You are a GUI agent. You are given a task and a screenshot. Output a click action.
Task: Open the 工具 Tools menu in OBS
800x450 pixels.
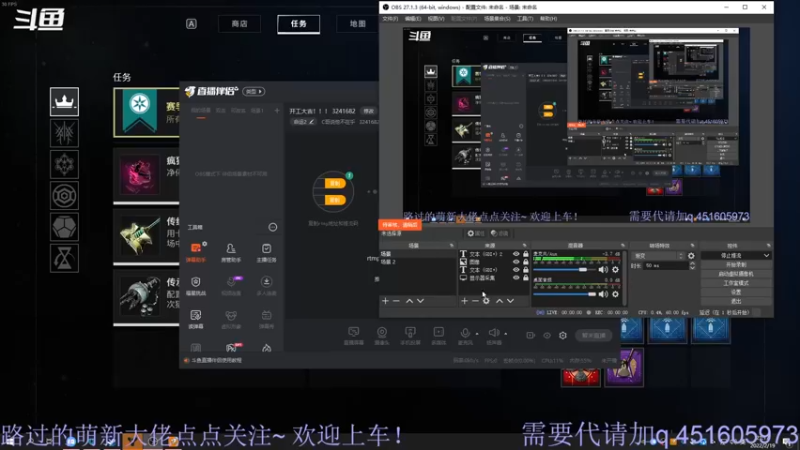click(525, 19)
